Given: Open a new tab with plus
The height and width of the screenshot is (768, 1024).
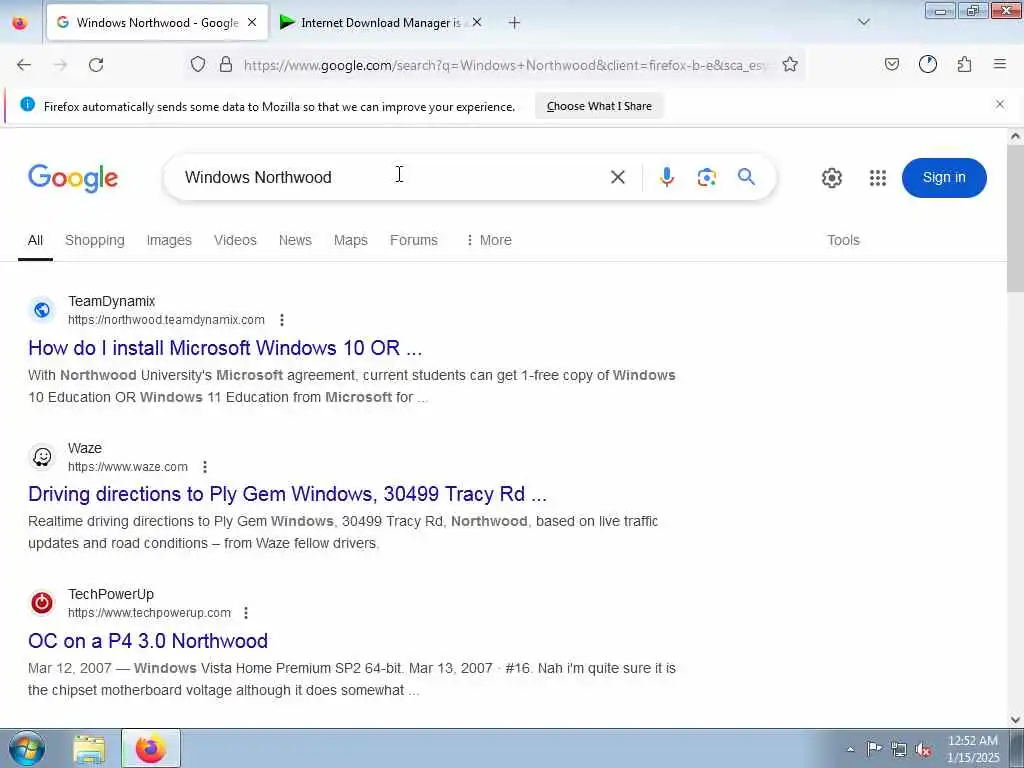Looking at the screenshot, I should pyautogui.click(x=515, y=23).
